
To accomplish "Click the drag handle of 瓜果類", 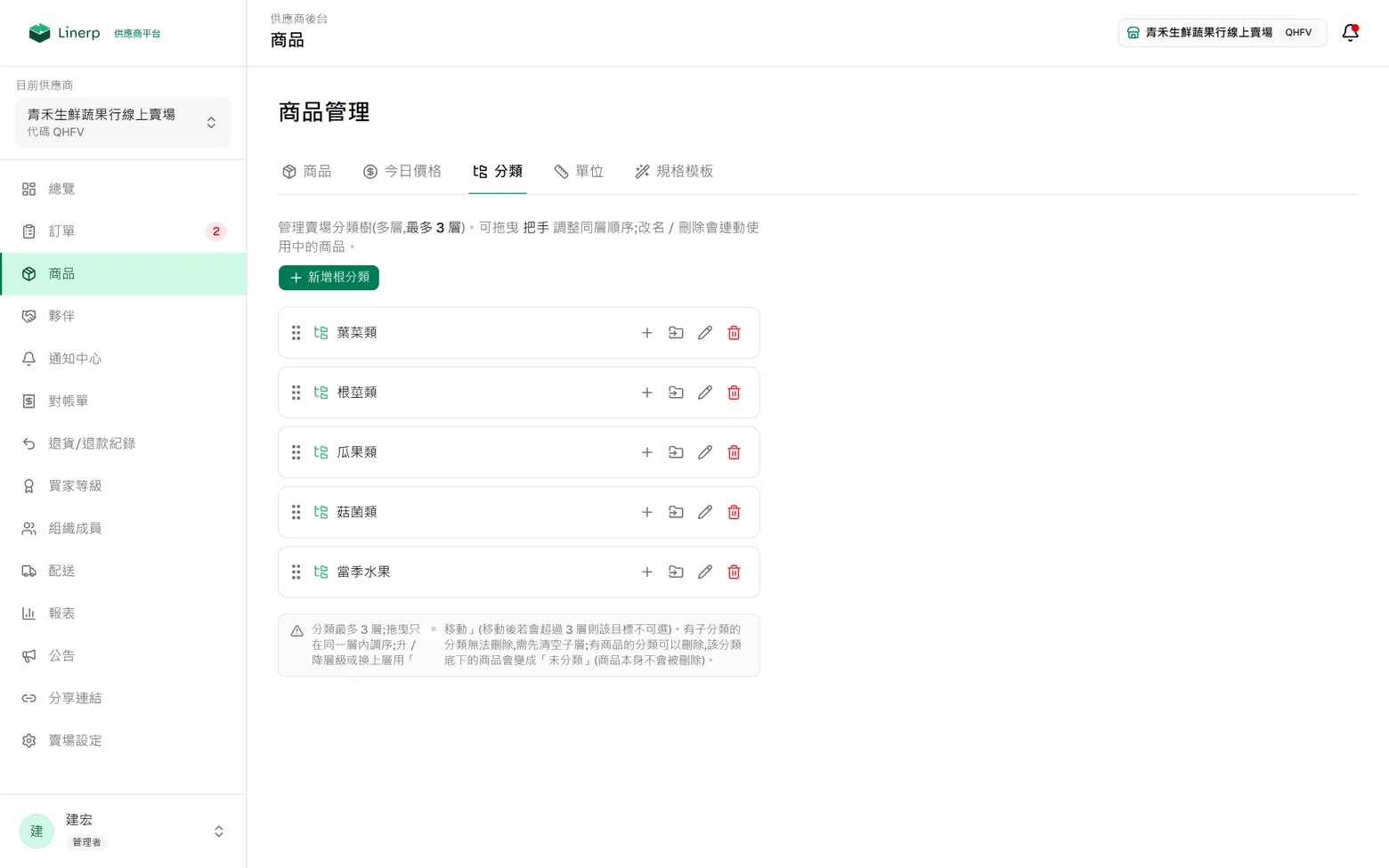I will click(296, 452).
